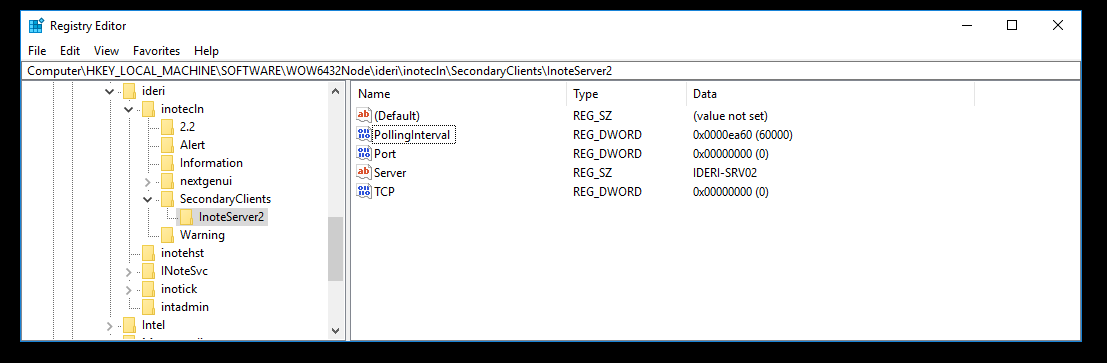Click the '(value not set)' data cell
1107x363 pixels.
[x=730, y=115]
